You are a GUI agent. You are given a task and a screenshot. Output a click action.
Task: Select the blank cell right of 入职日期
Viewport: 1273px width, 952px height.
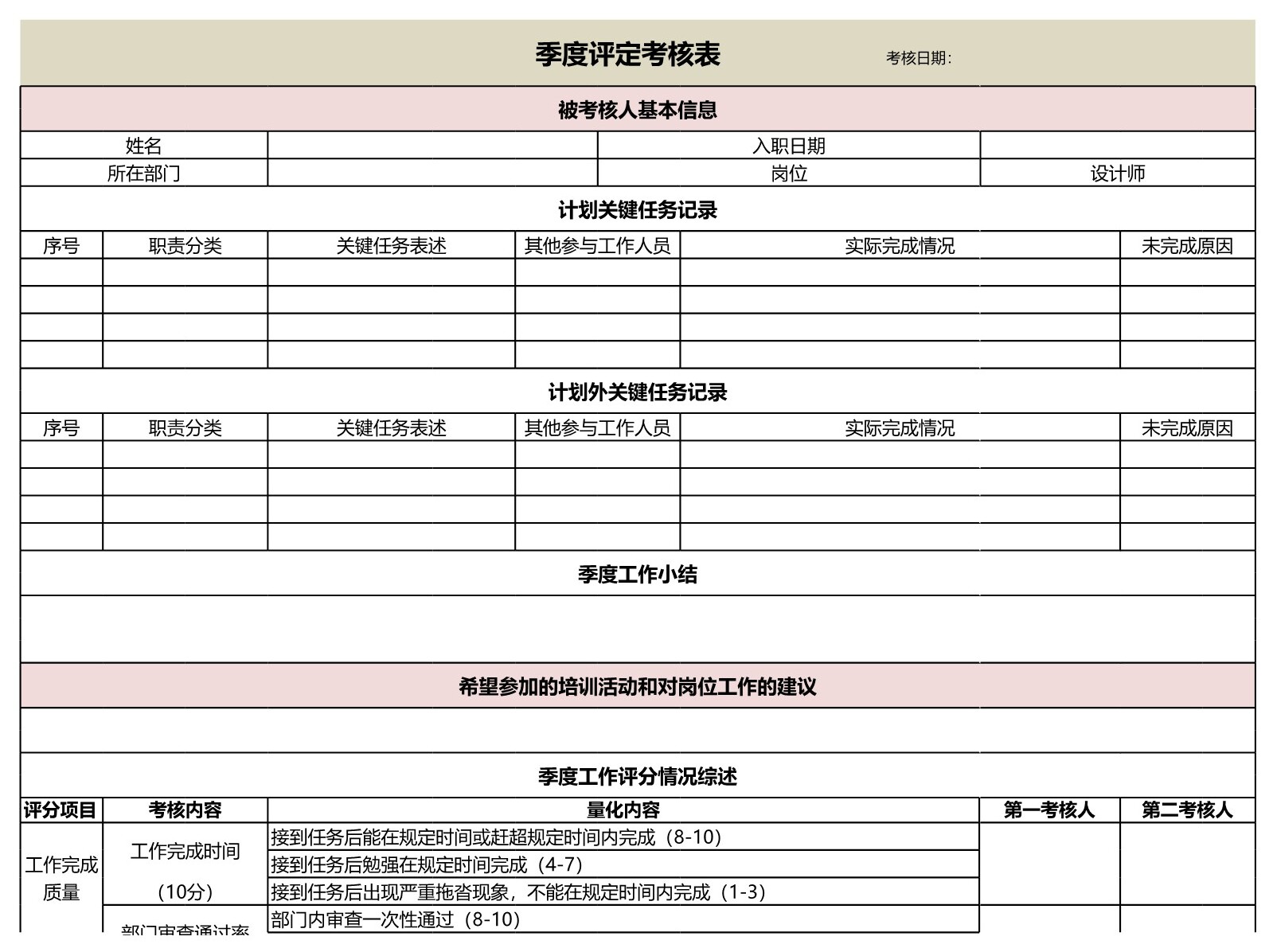(1117, 146)
